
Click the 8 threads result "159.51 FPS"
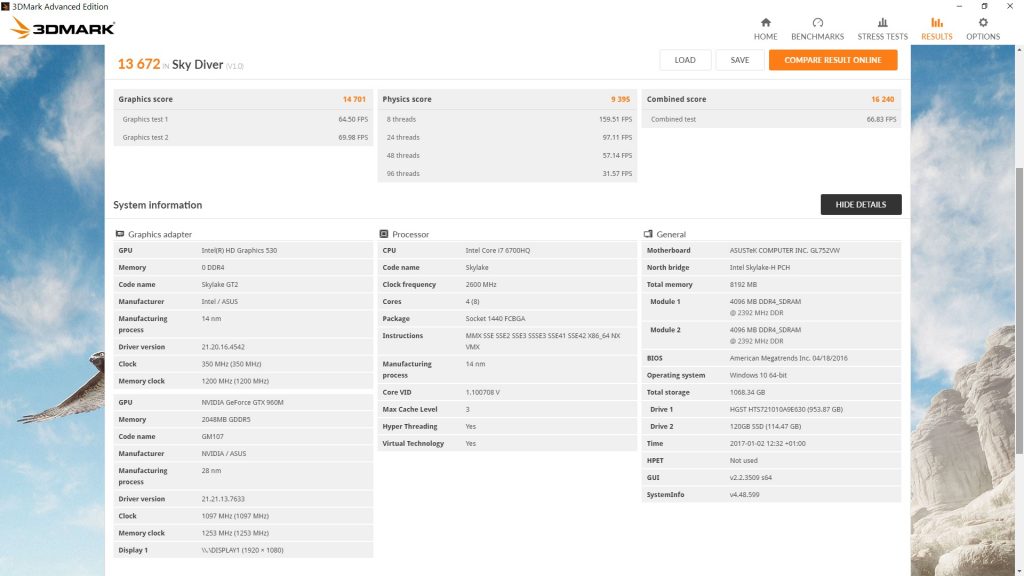click(x=615, y=120)
